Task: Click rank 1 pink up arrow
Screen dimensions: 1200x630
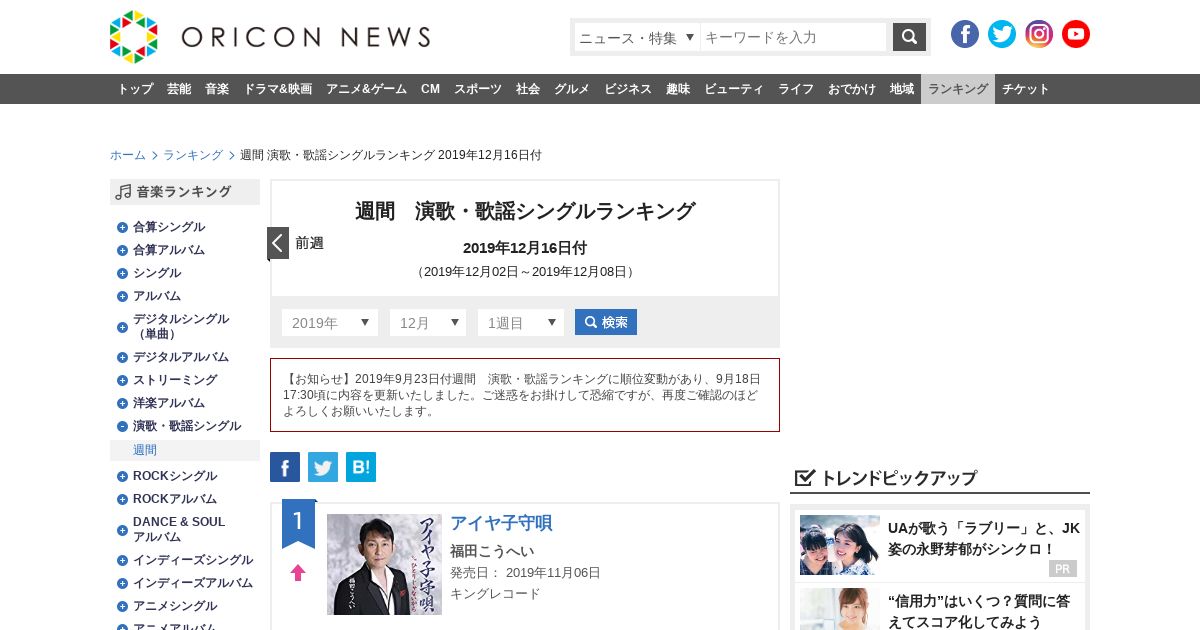Action: pos(298,573)
